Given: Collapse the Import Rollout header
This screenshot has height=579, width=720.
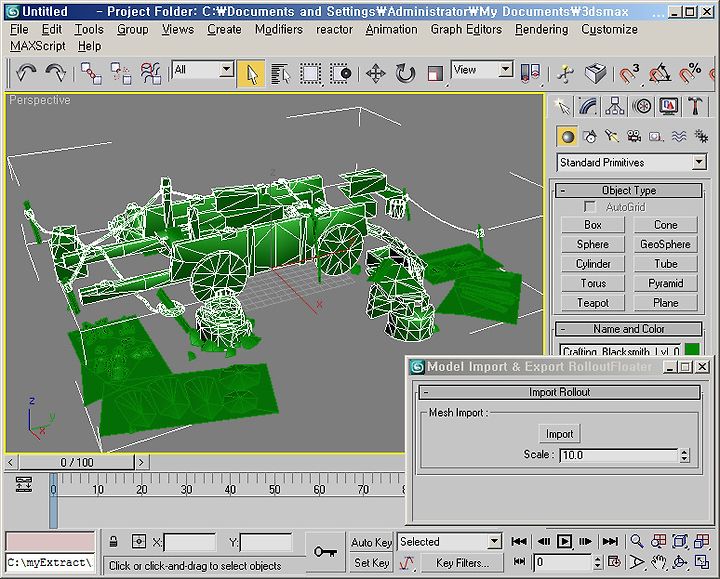Looking at the screenshot, I should click(559, 392).
